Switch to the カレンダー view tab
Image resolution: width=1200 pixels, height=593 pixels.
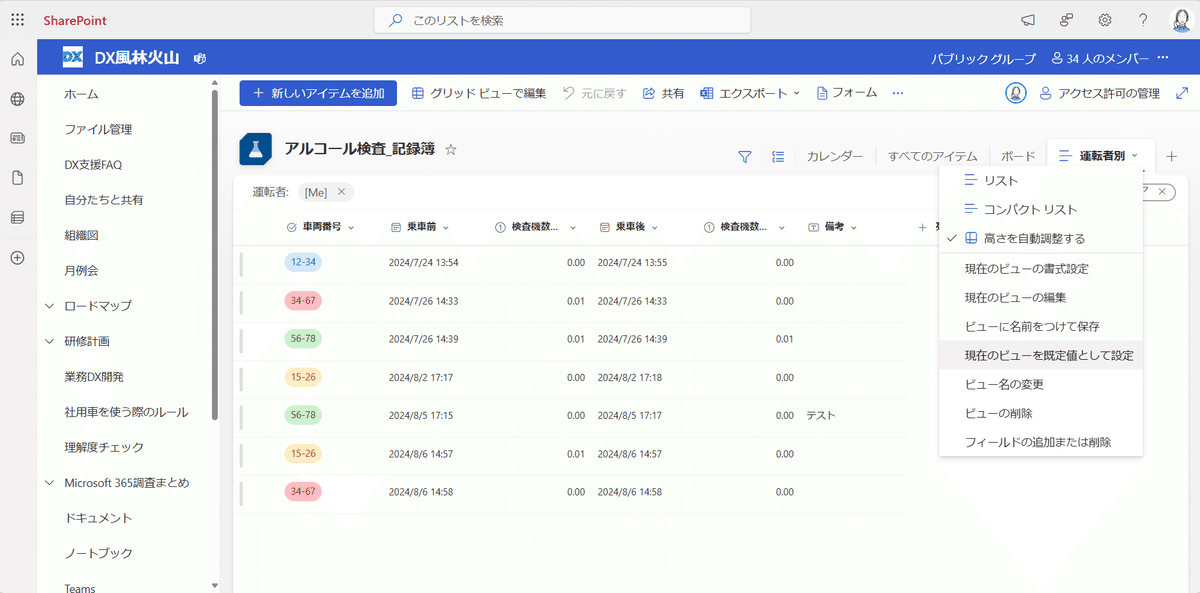click(x=835, y=156)
